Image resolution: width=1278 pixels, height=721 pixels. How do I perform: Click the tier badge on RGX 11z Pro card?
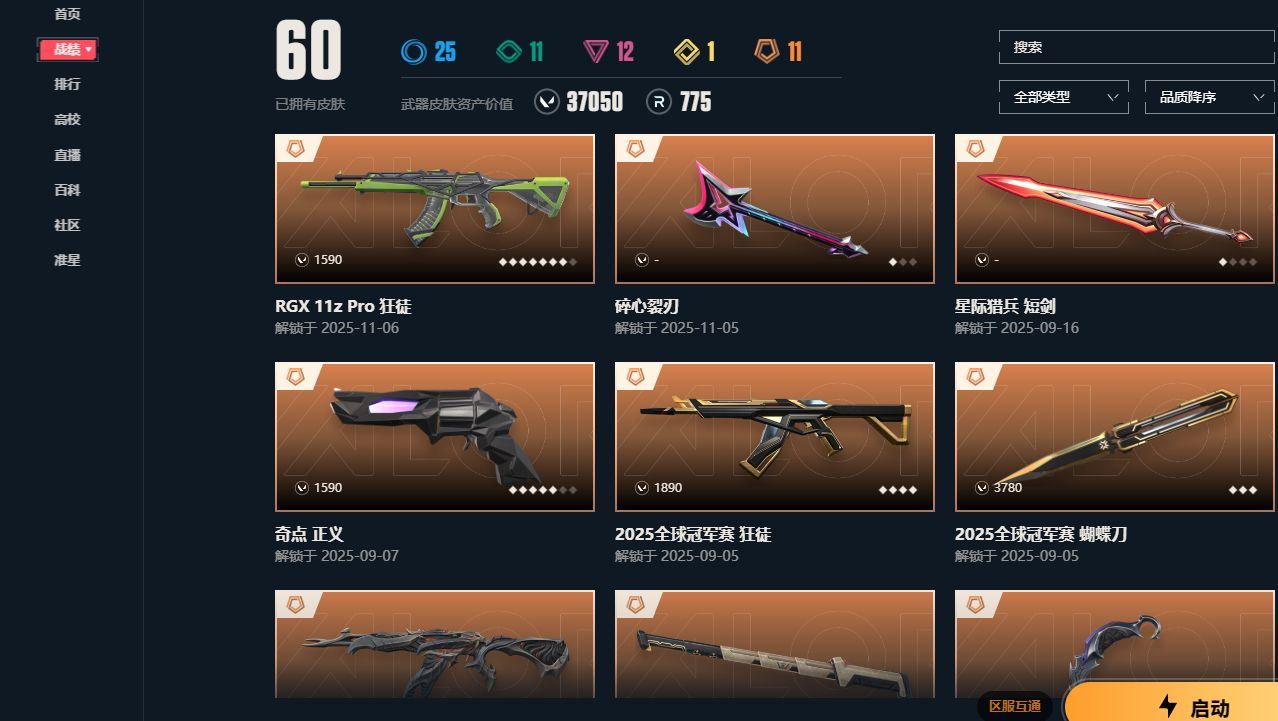295,148
